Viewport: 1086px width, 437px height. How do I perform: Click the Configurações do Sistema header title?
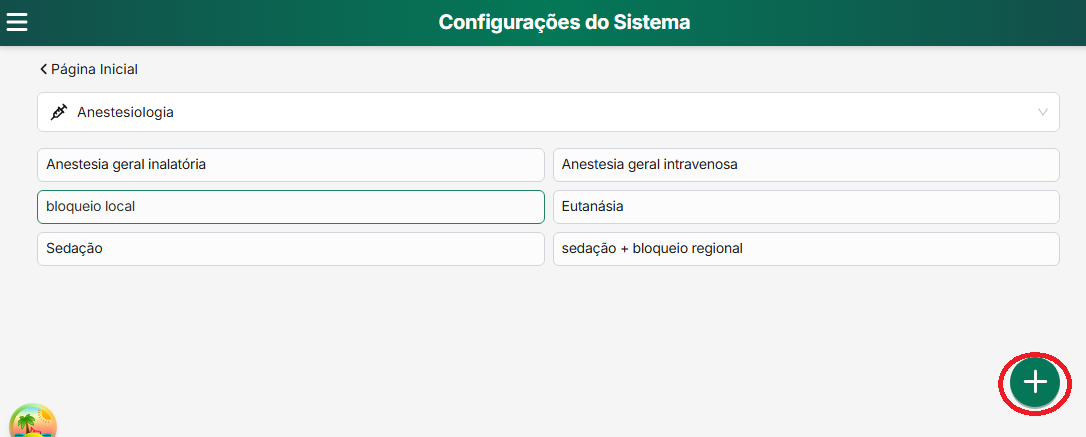564,22
